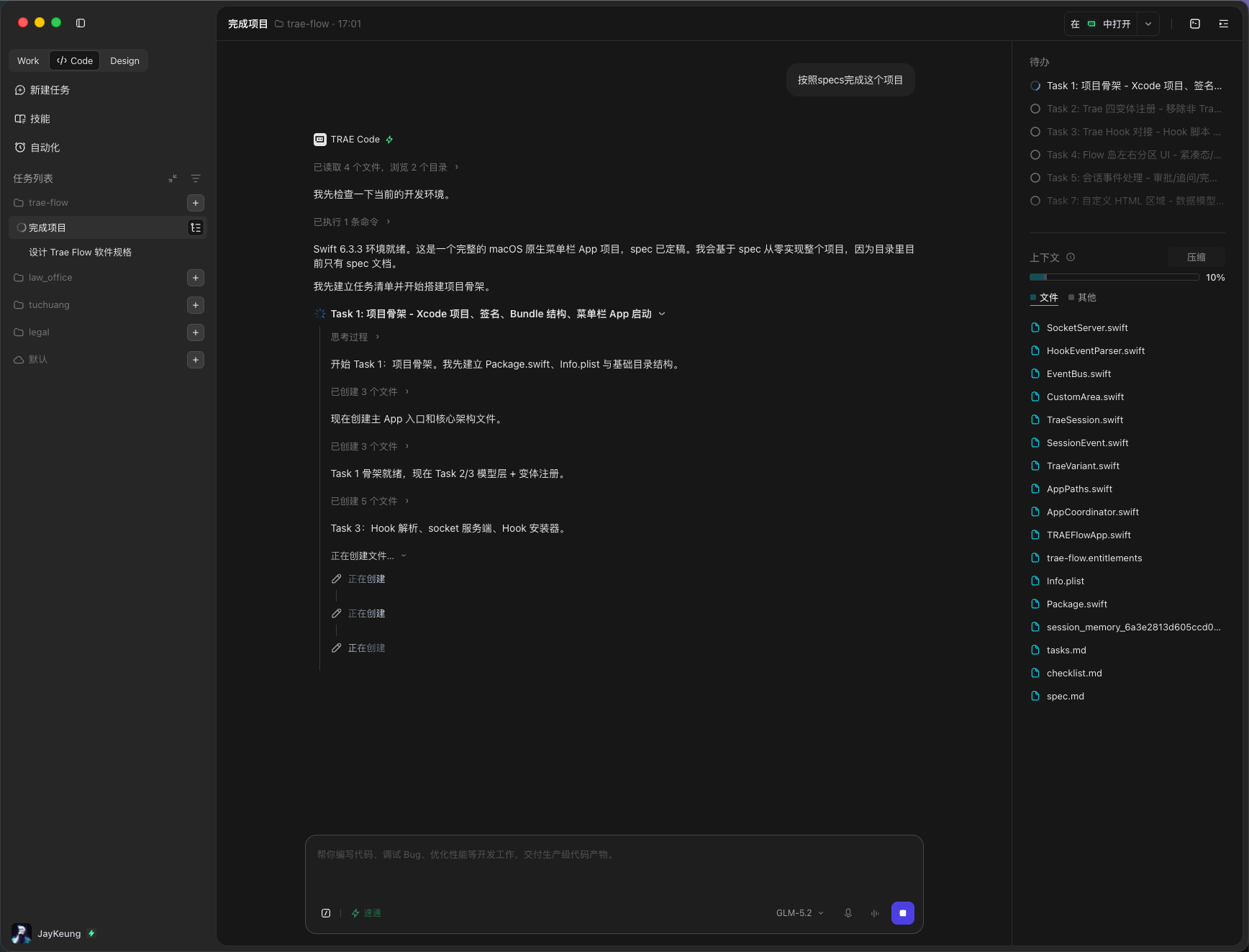Open spec.md in file list
The height and width of the screenshot is (952, 1249).
click(1065, 696)
